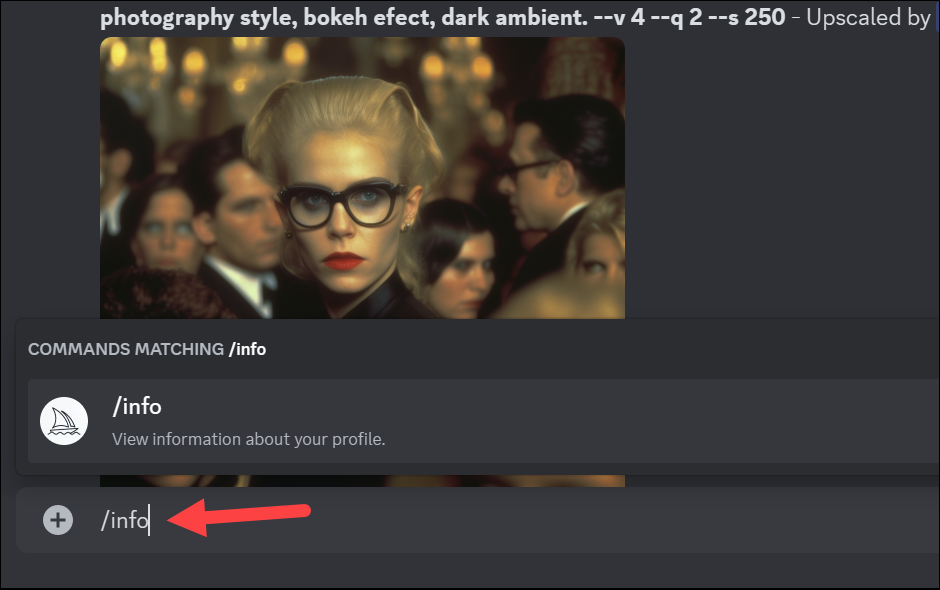Click the COMMANDS MATCHING header label
940x590 pixels.
click(126, 349)
